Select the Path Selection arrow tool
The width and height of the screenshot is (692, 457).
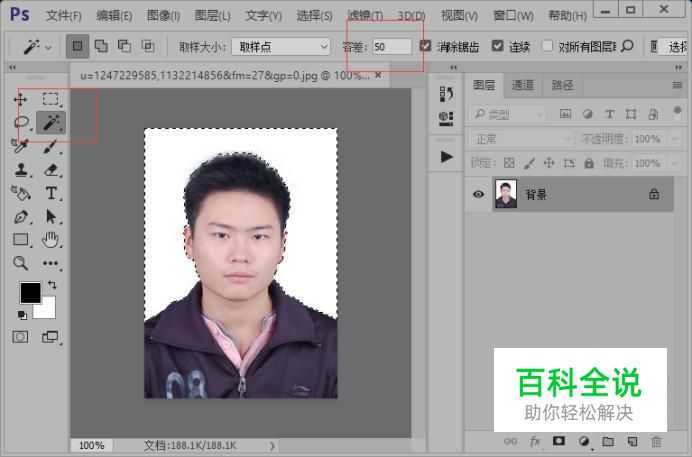51,217
